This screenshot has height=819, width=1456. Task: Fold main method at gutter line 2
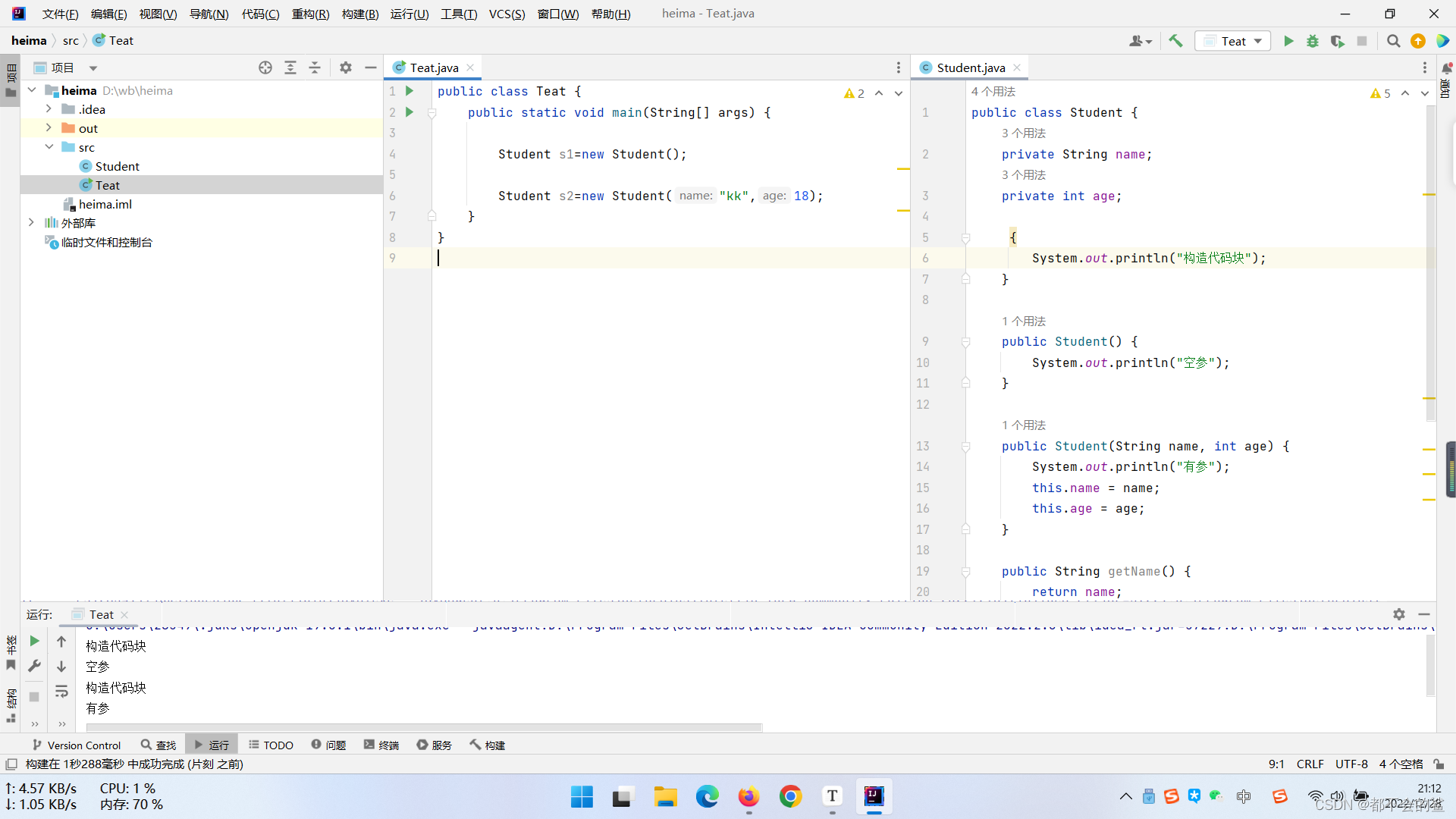click(431, 113)
